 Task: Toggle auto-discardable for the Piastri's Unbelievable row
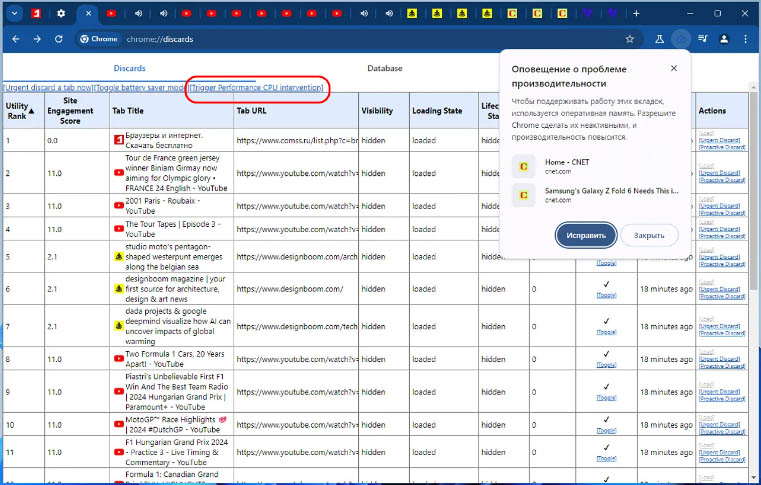point(606,398)
